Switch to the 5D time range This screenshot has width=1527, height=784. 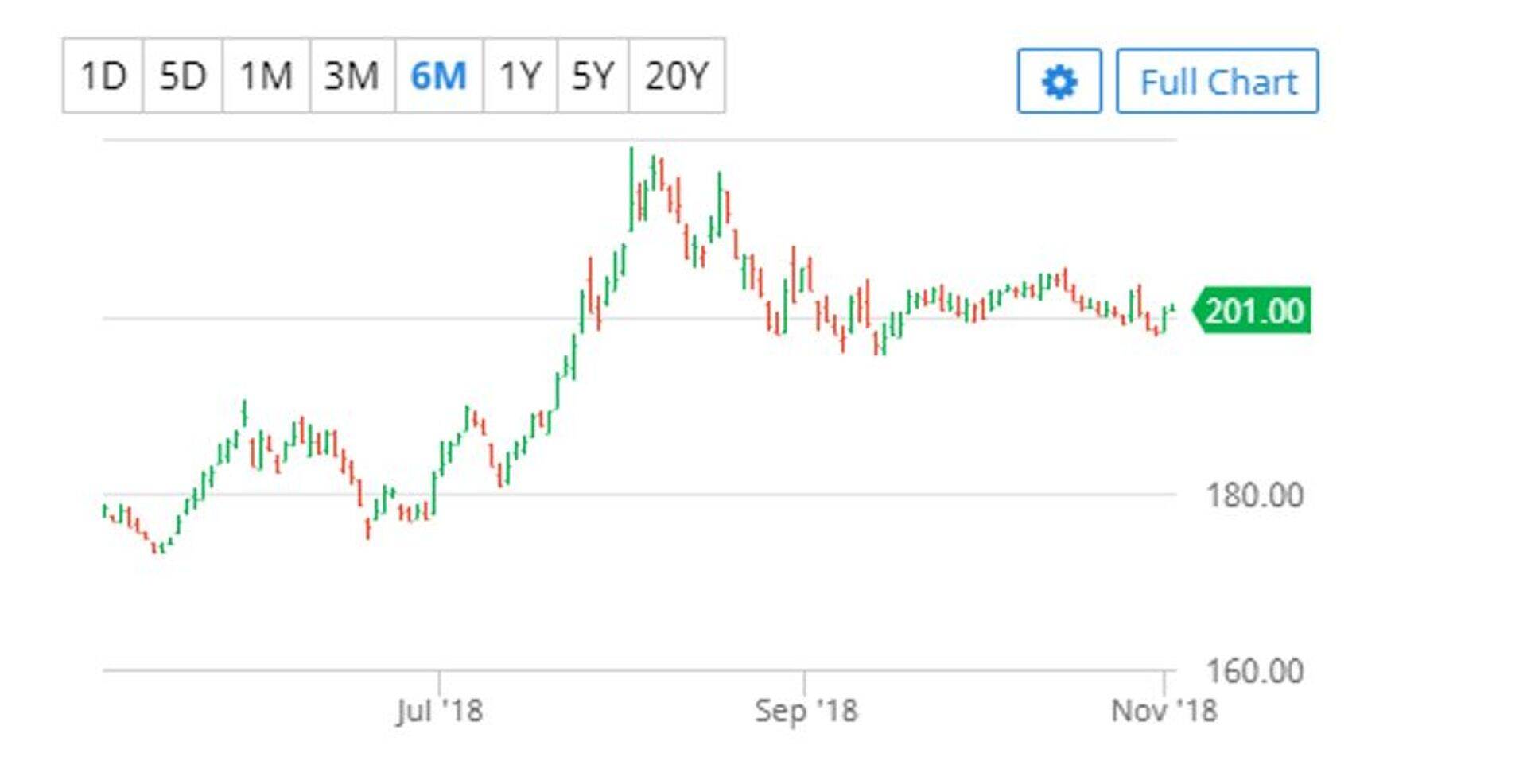click(183, 76)
